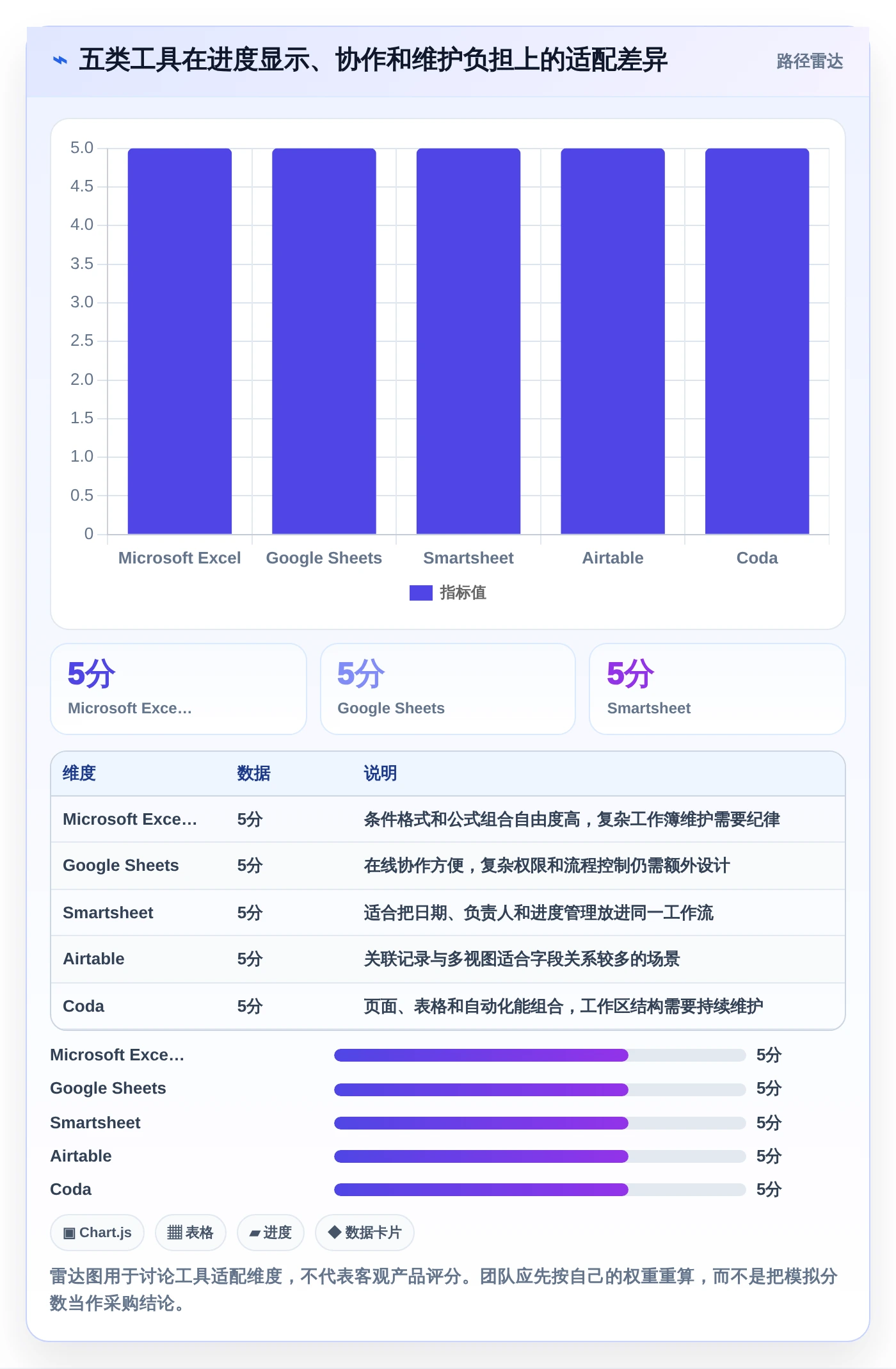The height and width of the screenshot is (1369, 896).
Task: Click the 数据 column header
Action: (253, 774)
